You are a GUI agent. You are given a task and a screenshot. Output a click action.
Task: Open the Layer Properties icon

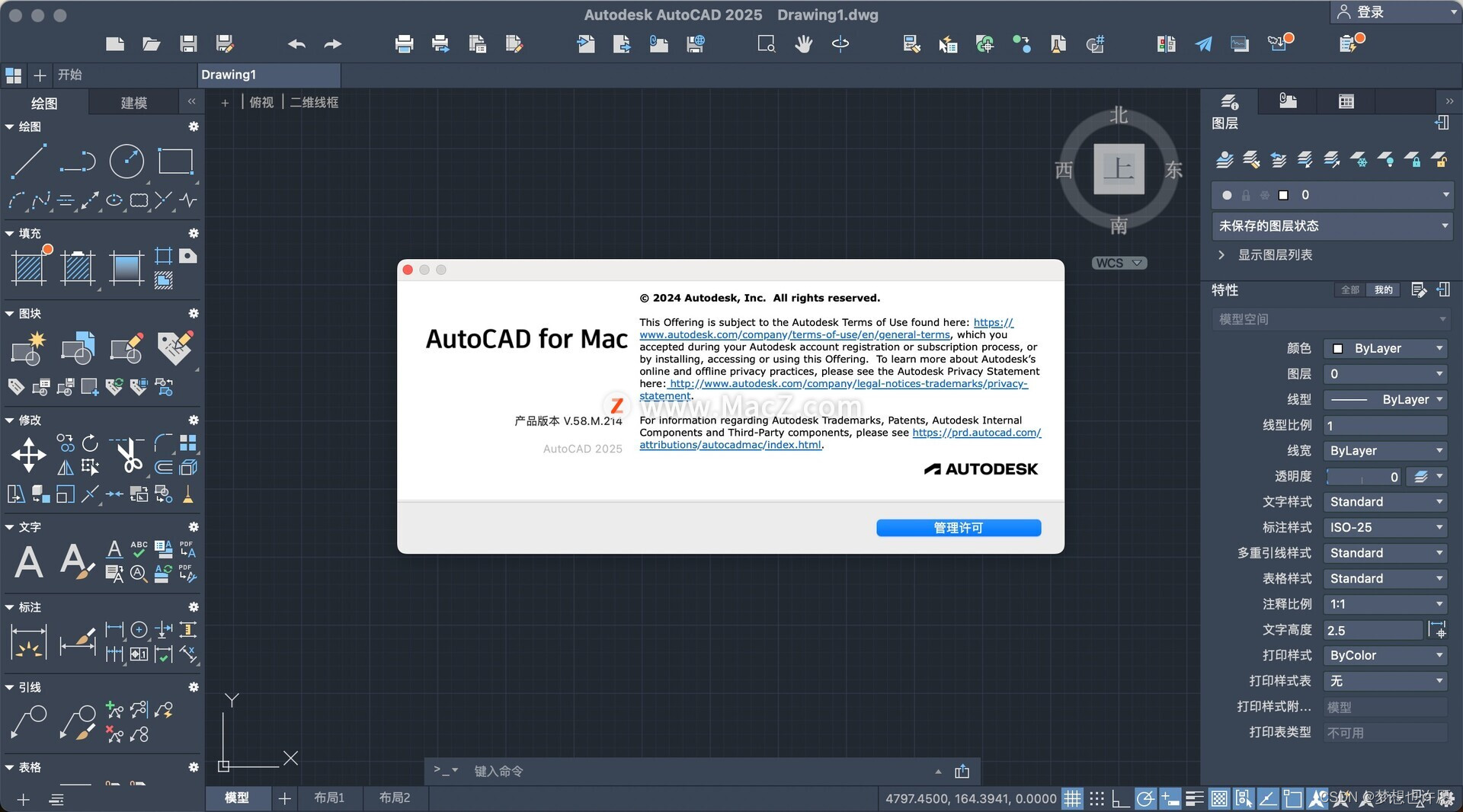[x=1225, y=159]
